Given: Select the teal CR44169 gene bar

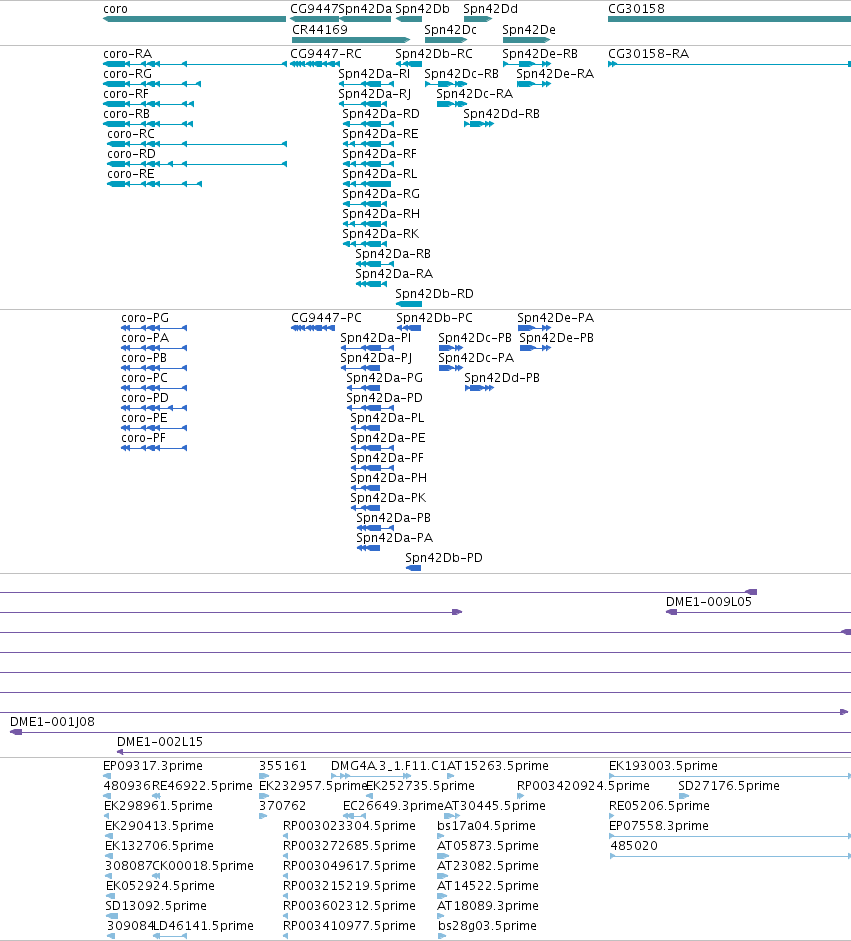Looking at the screenshot, I should [x=351, y=40].
